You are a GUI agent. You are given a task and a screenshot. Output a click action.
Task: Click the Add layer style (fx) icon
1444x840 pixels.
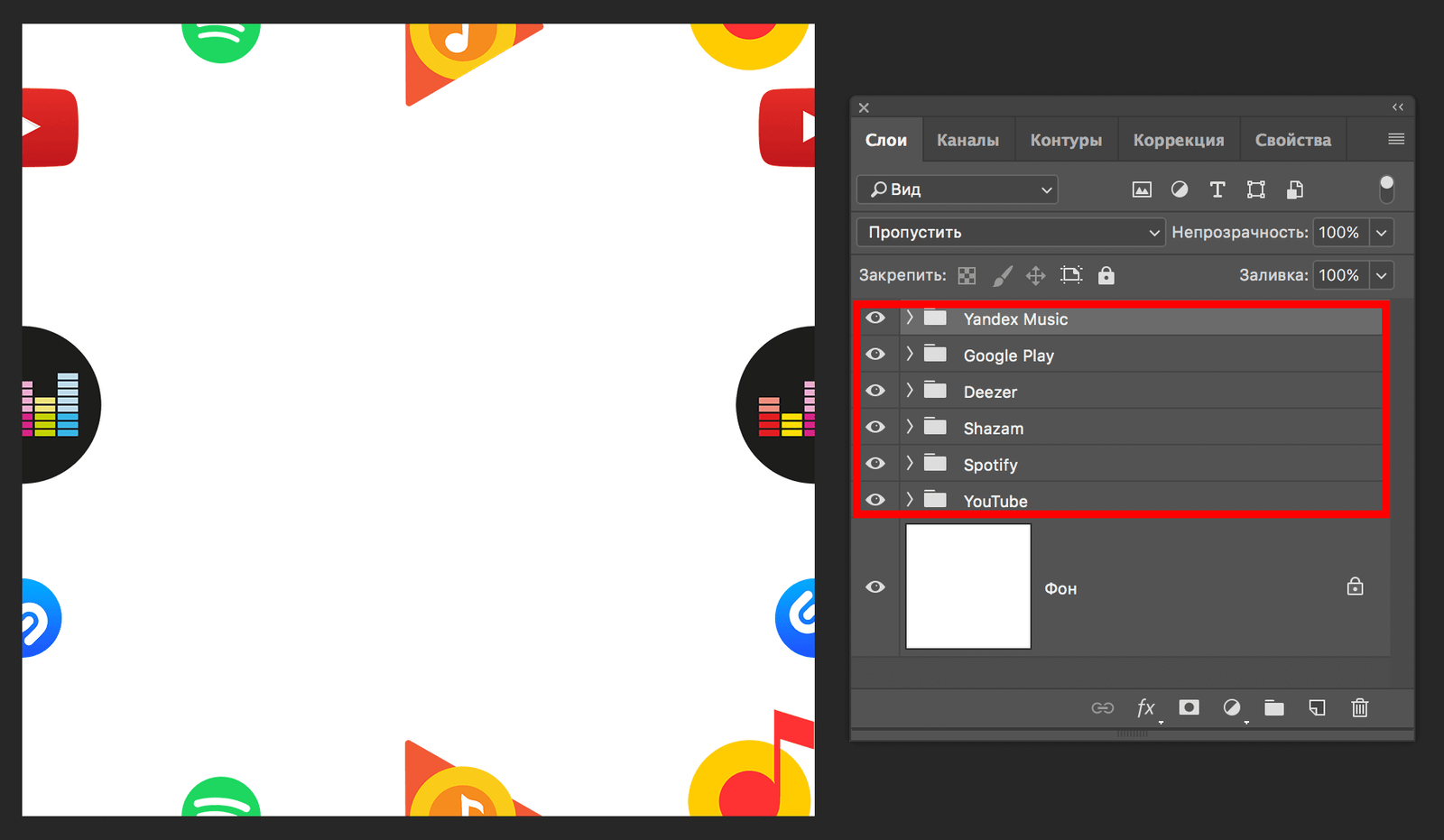tap(1145, 708)
